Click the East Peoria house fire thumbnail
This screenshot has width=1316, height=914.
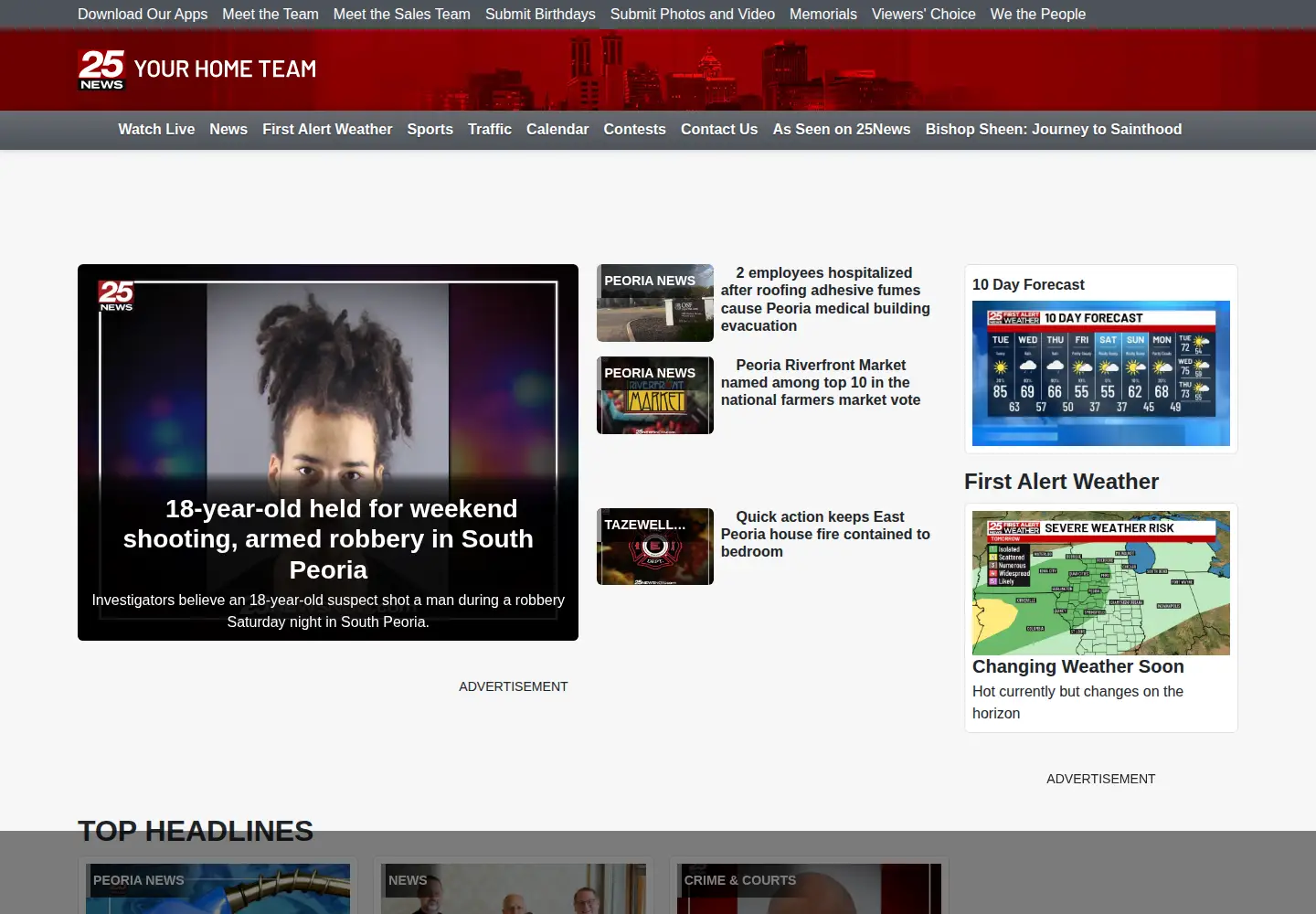(655, 547)
